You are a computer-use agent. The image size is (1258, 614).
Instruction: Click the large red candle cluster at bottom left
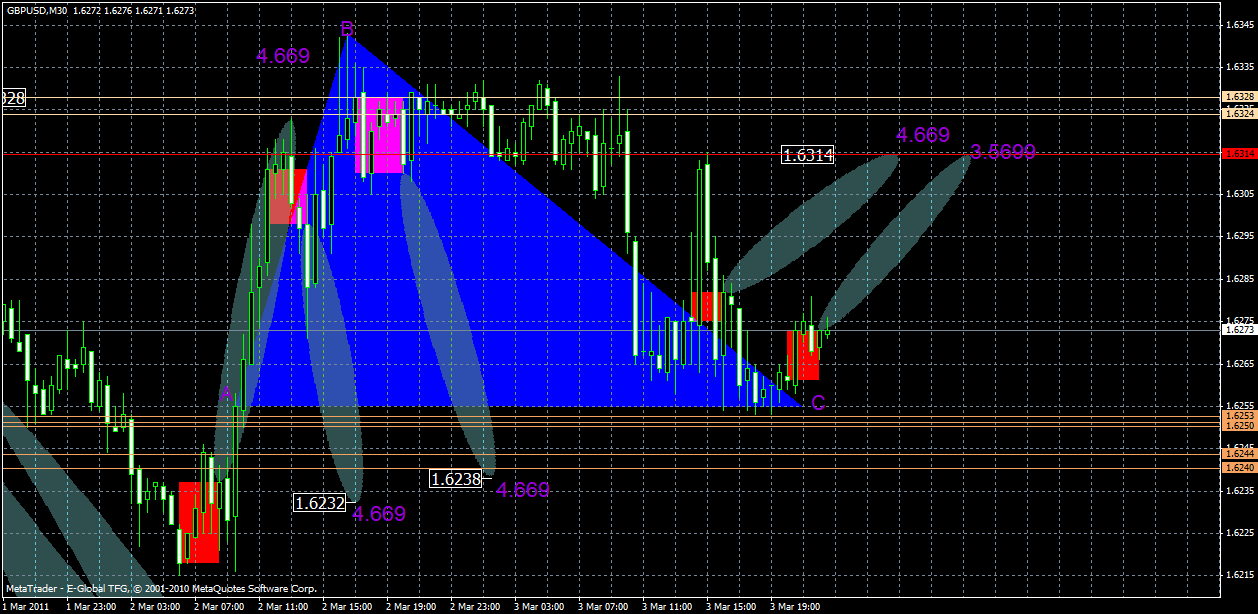(x=200, y=520)
